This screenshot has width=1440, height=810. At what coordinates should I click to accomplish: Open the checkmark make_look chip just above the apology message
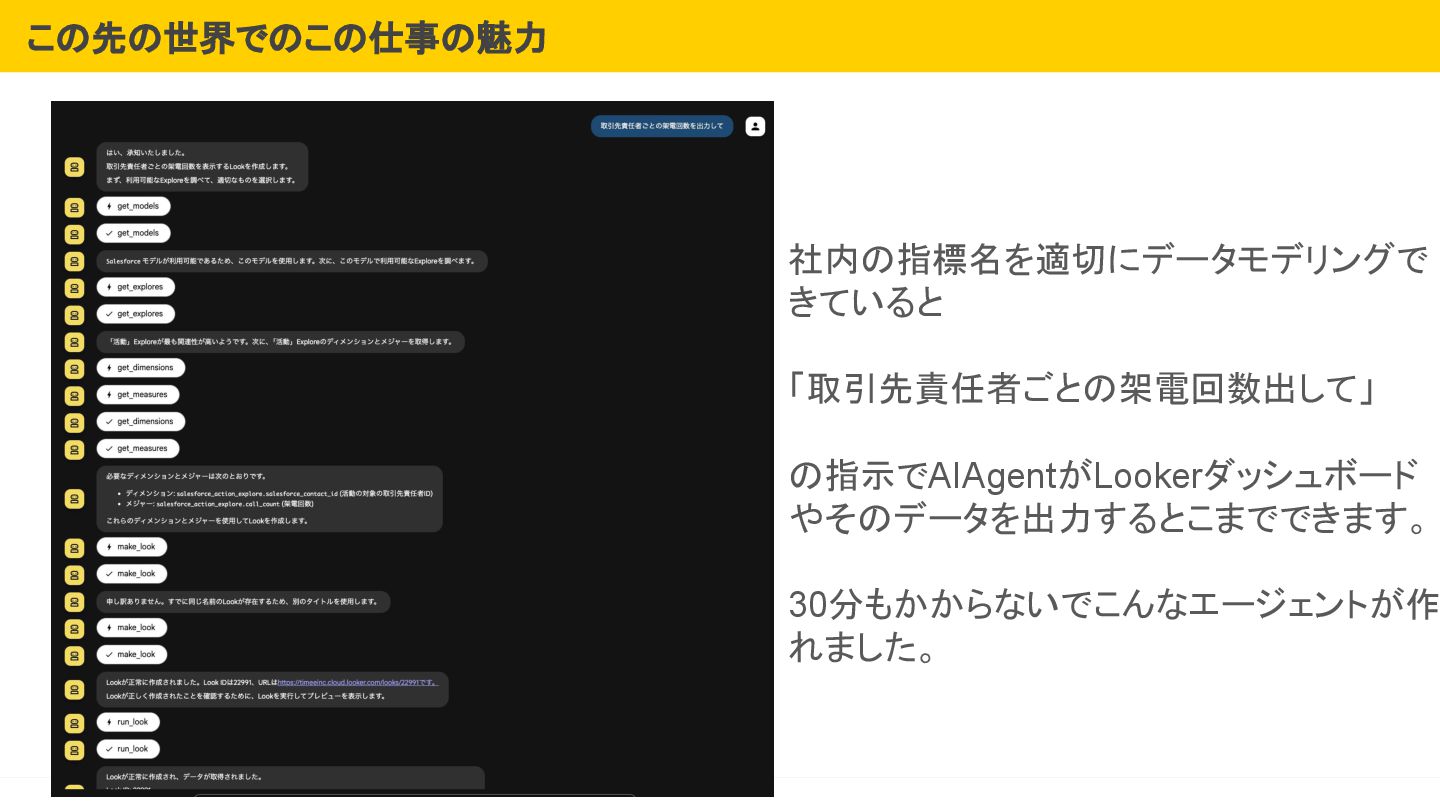[132, 574]
